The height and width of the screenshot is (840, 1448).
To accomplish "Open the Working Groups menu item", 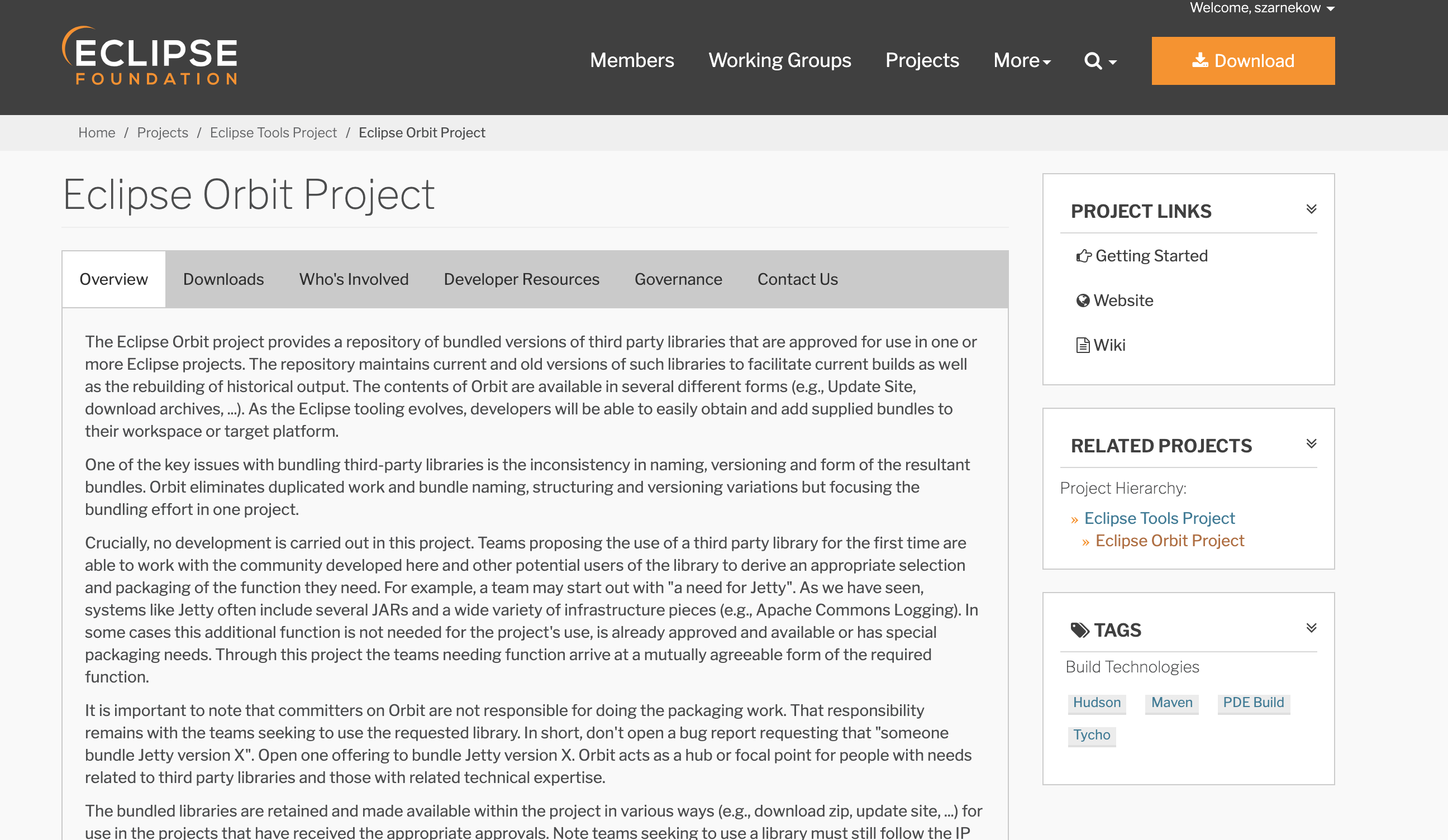I will tap(780, 60).
